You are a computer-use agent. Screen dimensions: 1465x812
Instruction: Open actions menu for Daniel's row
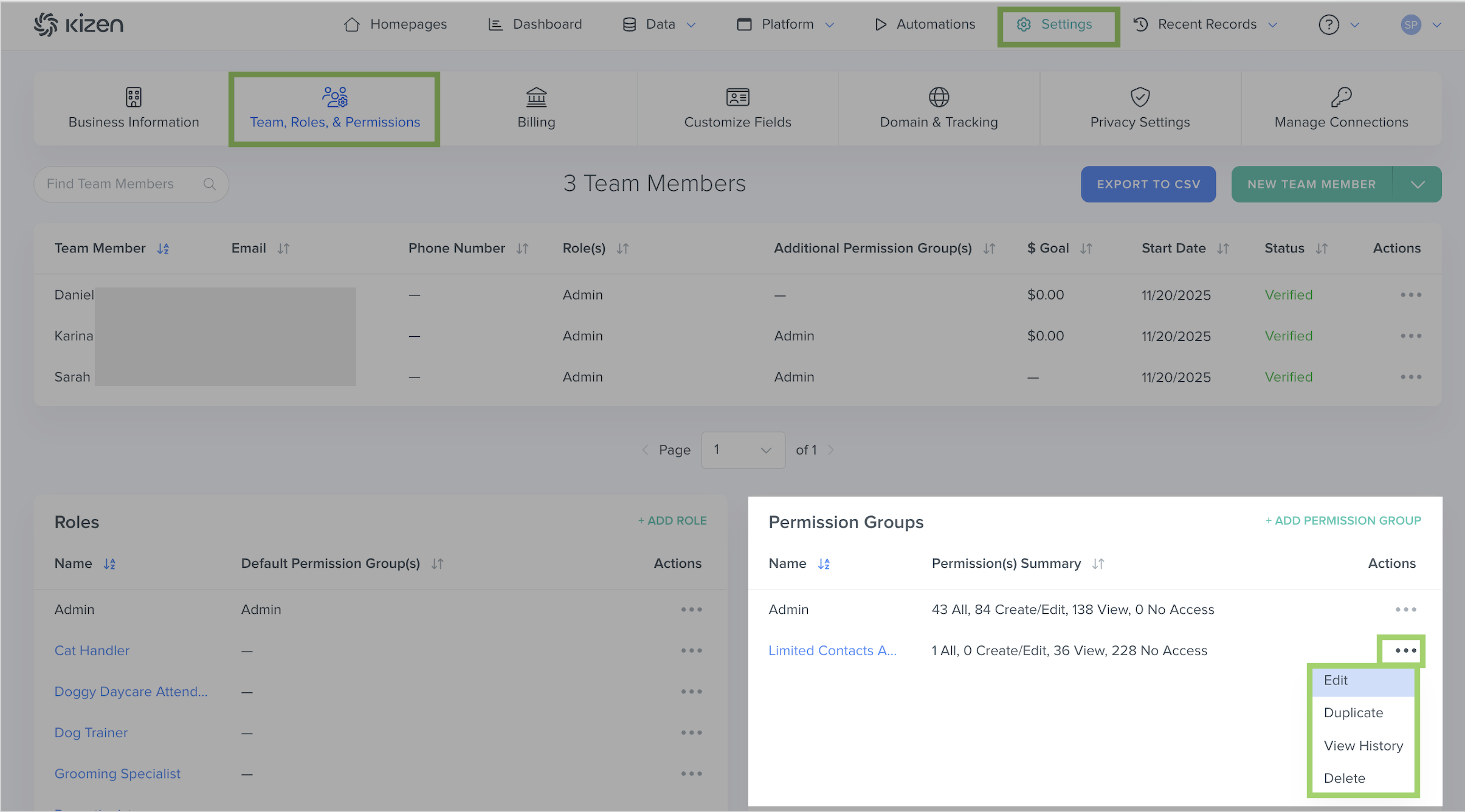pyautogui.click(x=1410, y=295)
